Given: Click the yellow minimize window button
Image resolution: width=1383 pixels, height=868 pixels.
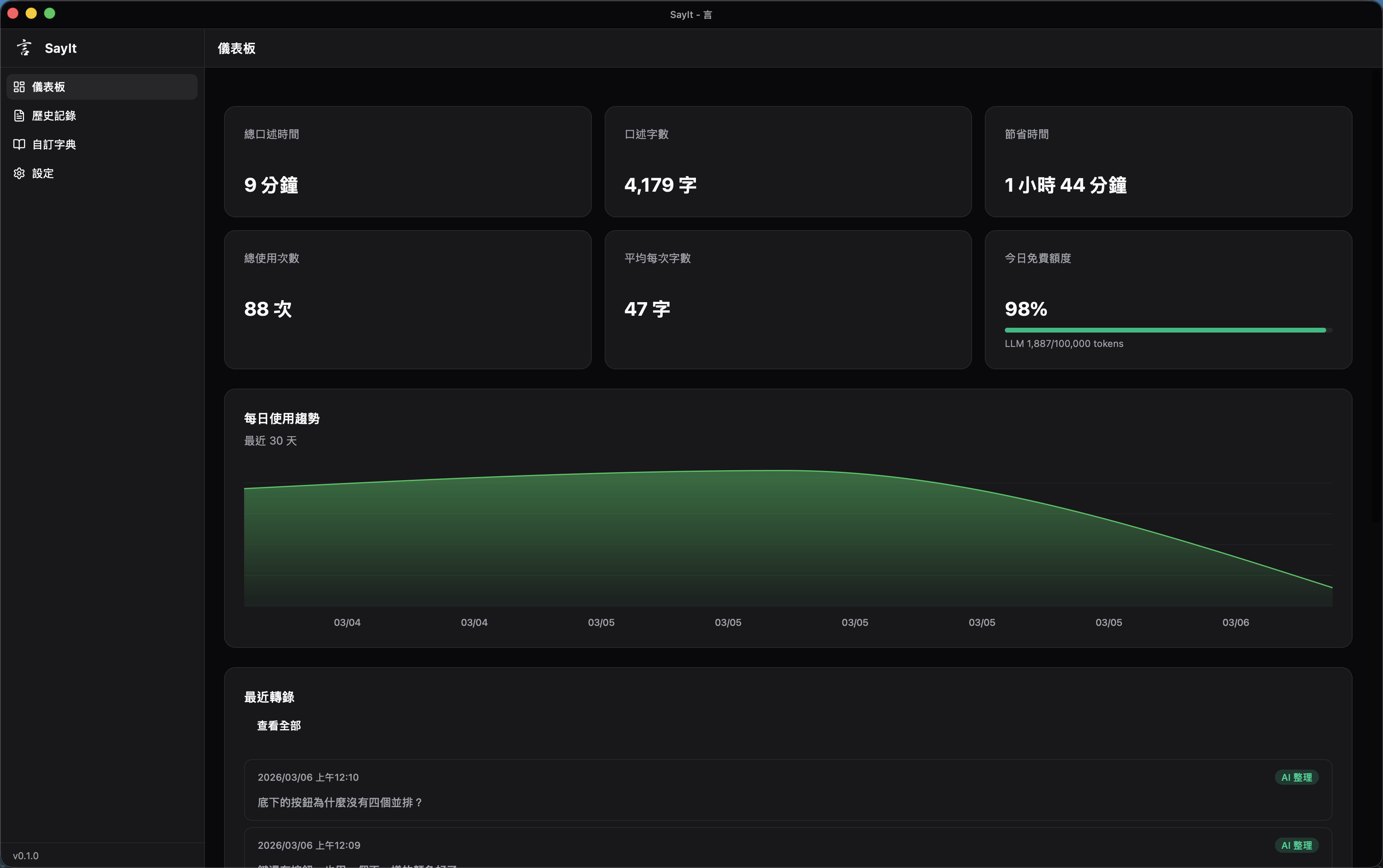Looking at the screenshot, I should pos(32,13).
